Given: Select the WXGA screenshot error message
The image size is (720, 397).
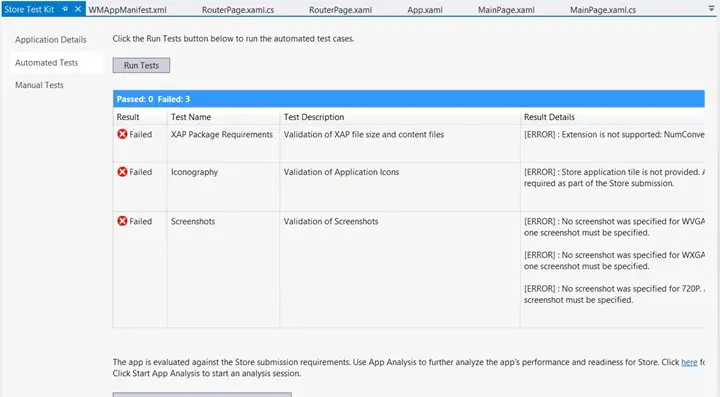Looking at the screenshot, I should (x=614, y=260).
